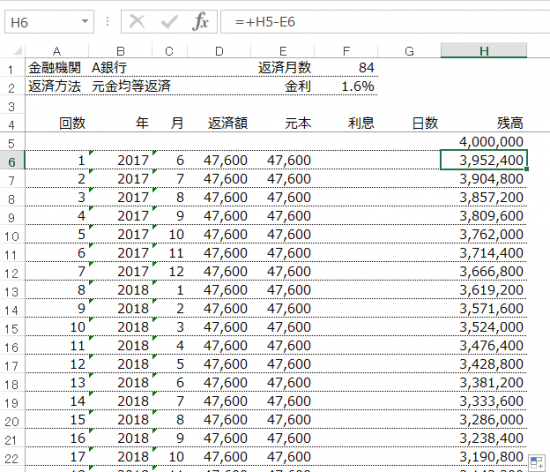Viewport: 550px width, 472px height.
Task: Click the Insert Function fx icon
Action: tap(200, 22)
